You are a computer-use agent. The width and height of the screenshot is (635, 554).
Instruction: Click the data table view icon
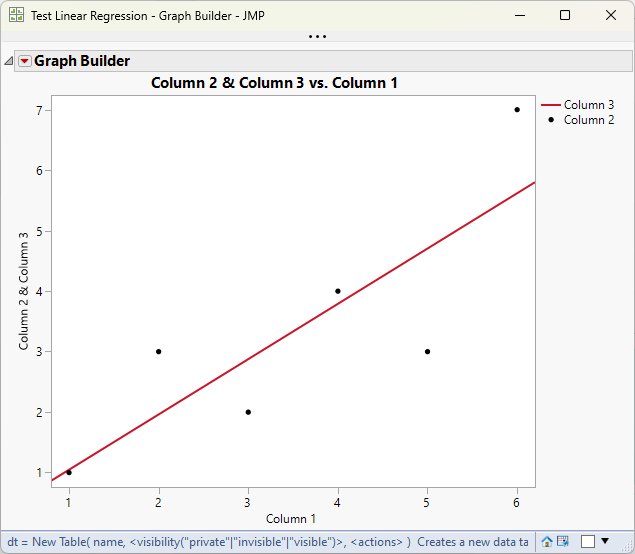(x=563, y=541)
